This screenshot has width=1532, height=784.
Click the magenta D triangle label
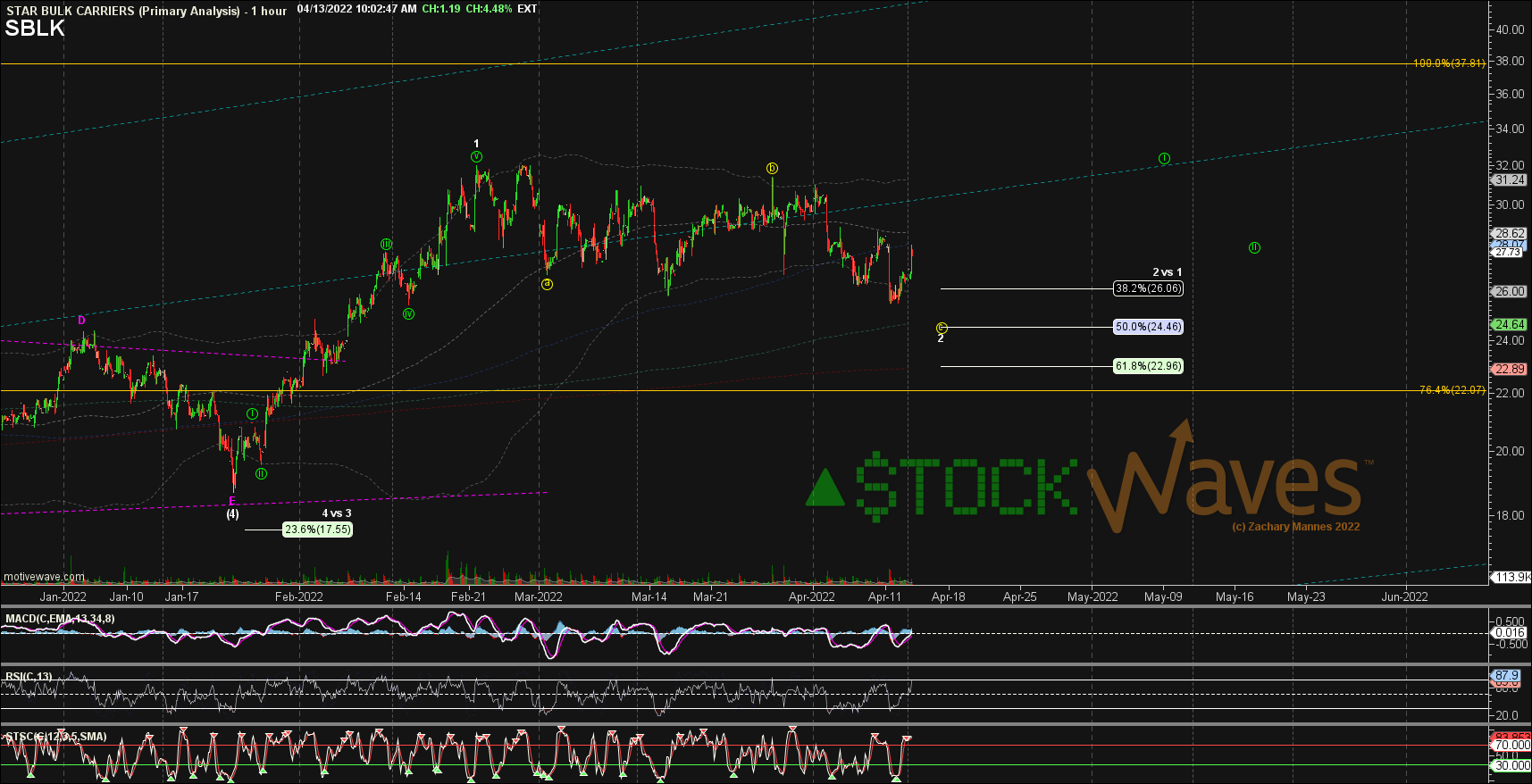[81, 320]
